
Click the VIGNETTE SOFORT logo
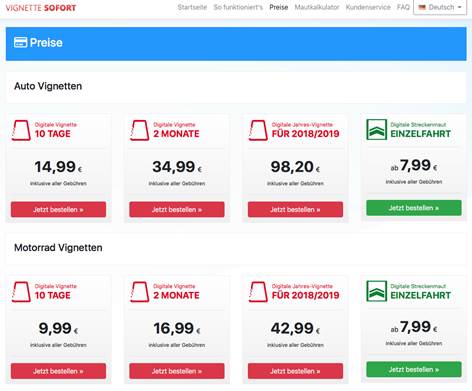tap(41, 8)
